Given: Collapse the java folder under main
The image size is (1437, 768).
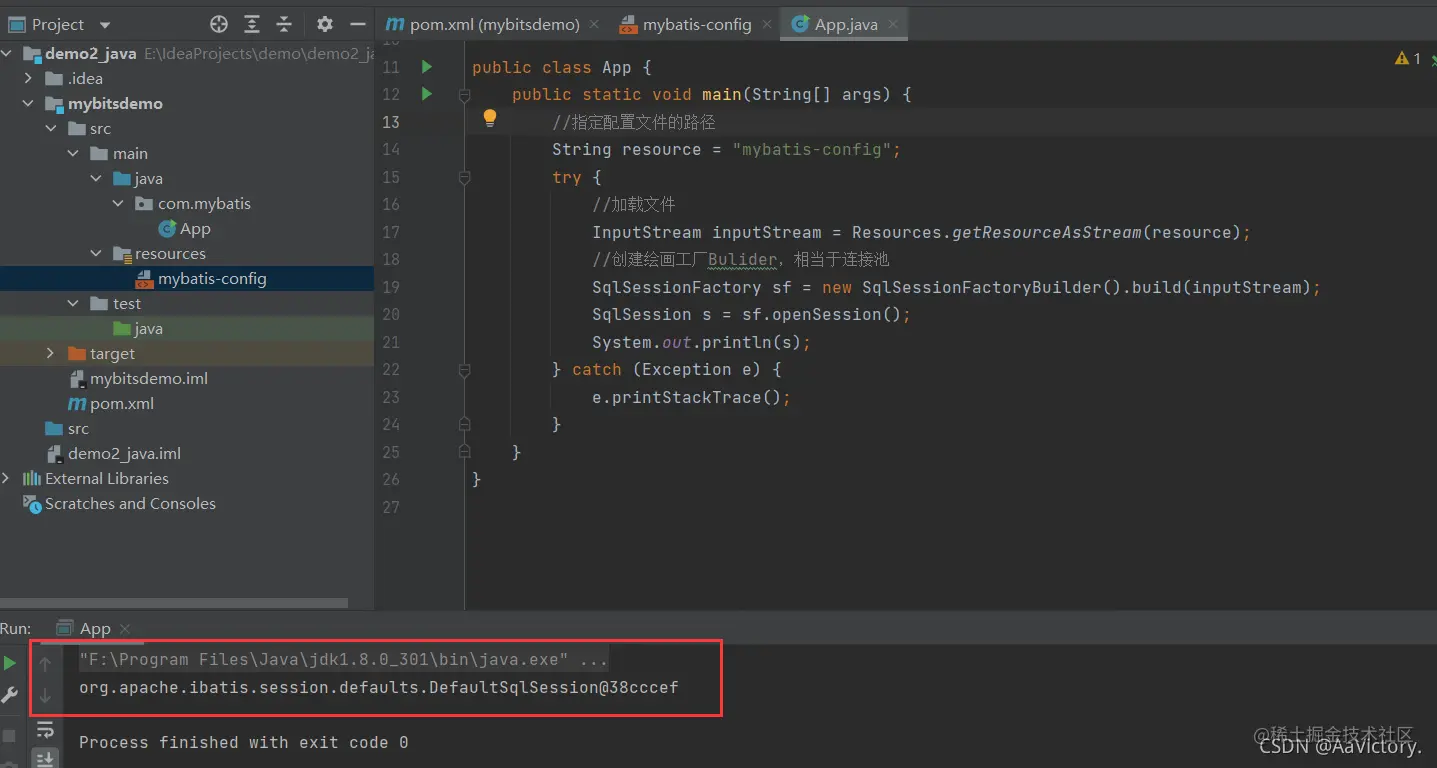Looking at the screenshot, I should pos(96,179).
